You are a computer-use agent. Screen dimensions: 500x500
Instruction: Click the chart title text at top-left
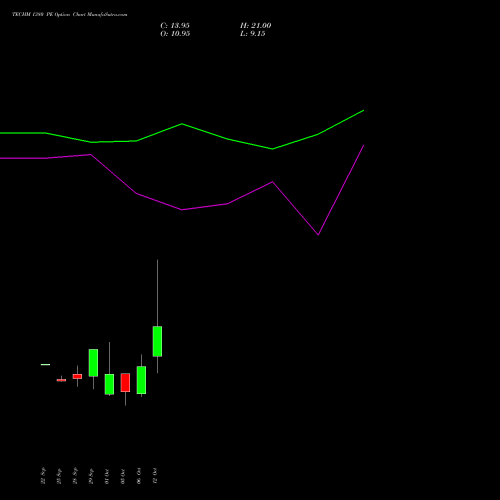pyautogui.click(x=70, y=15)
